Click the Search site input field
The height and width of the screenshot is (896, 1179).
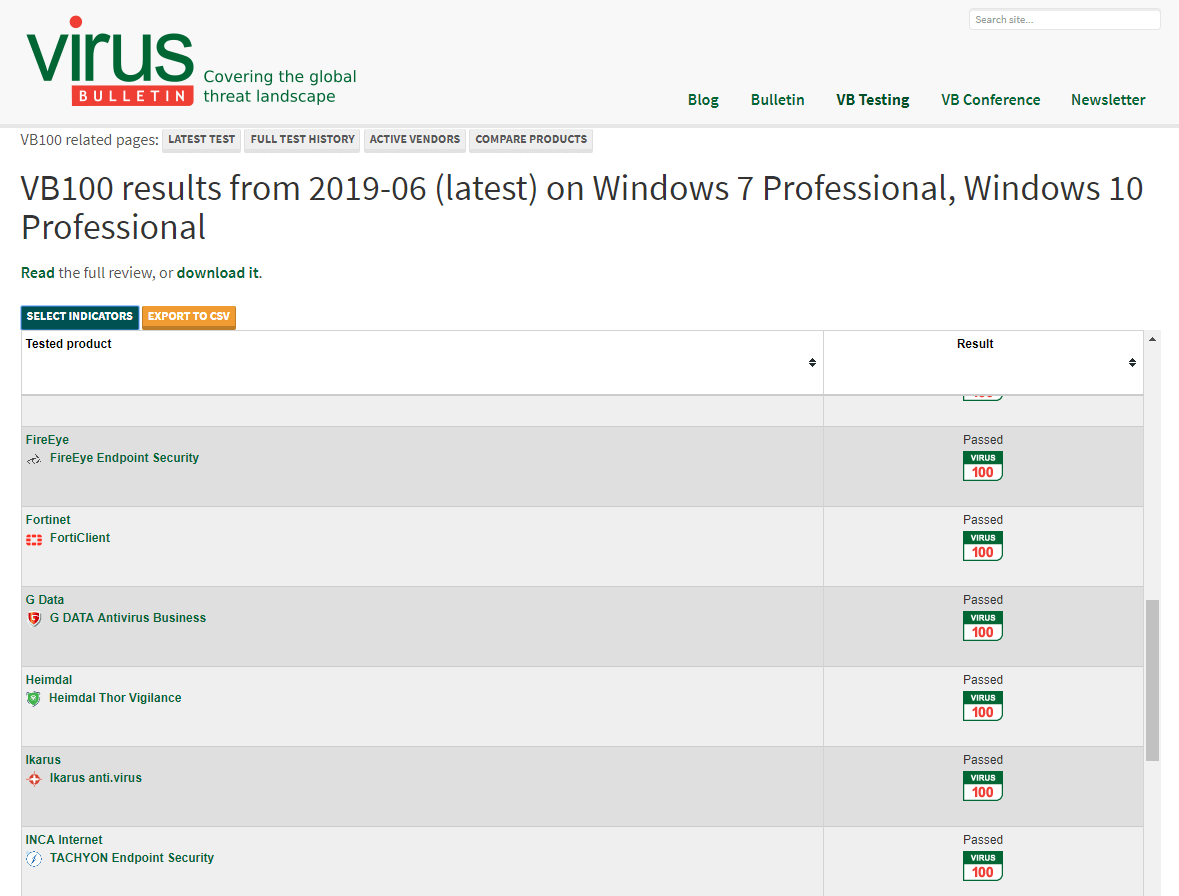pyautogui.click(x=1064, y=20)
